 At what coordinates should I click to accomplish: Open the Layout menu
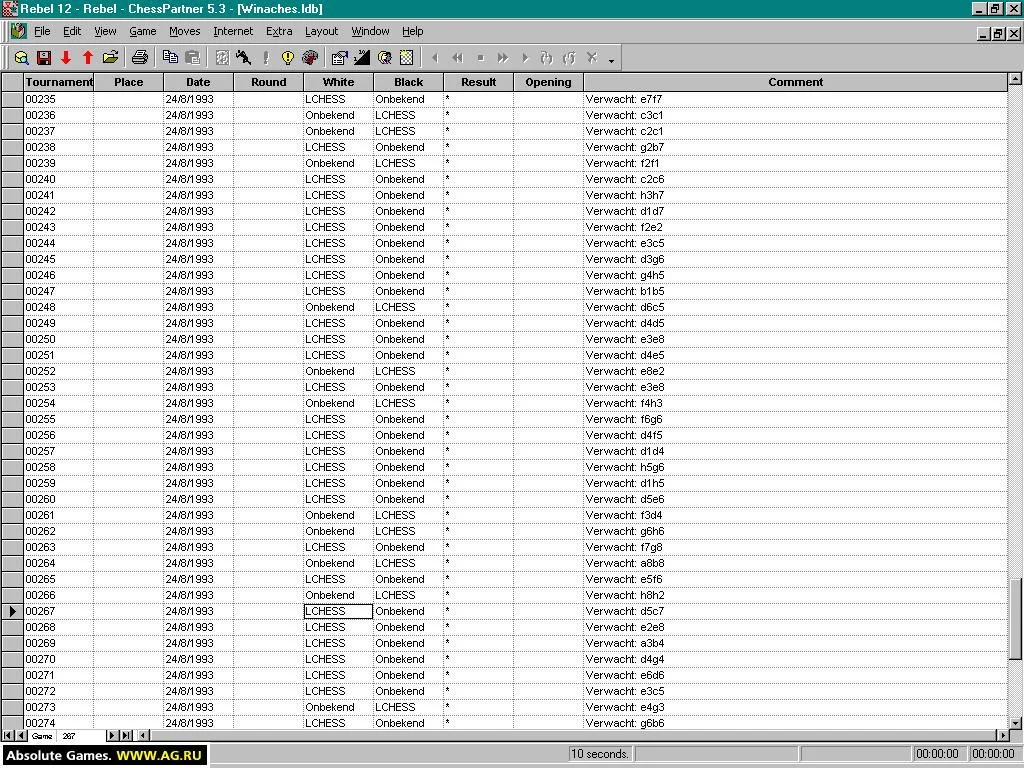321,31
